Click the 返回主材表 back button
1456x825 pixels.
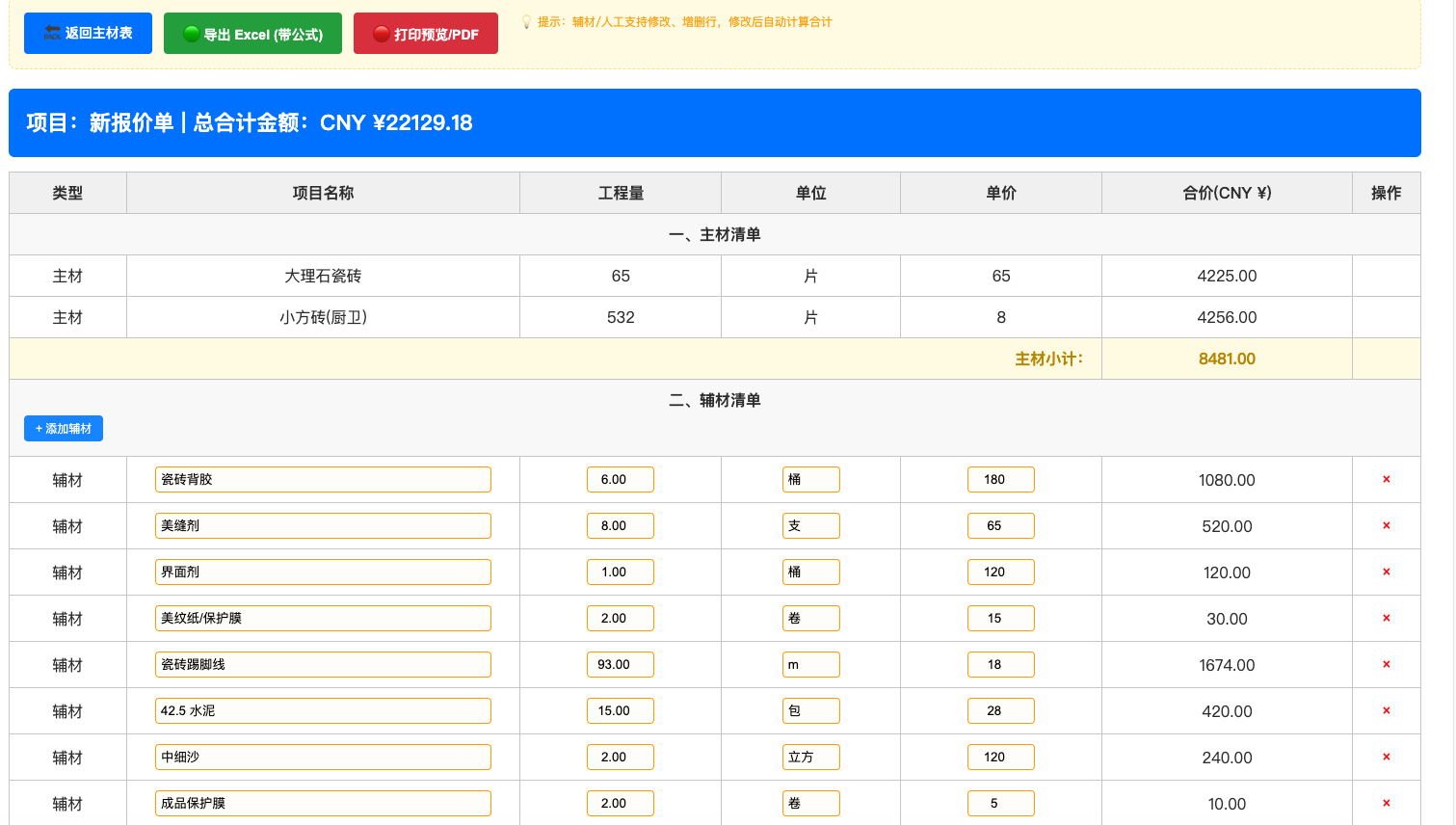coord(88,34)
